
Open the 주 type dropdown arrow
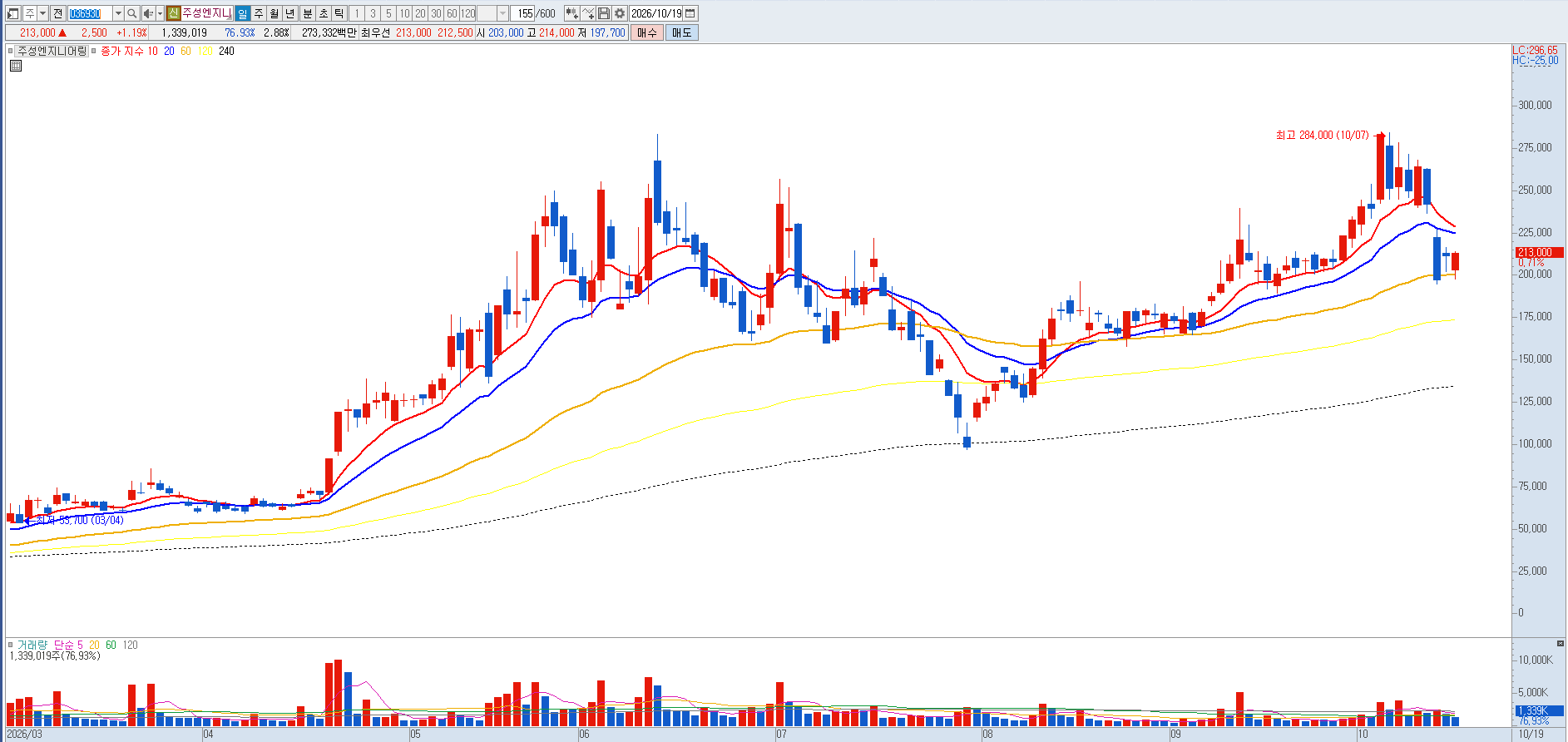pyautogui.click(x=42, y=13)
